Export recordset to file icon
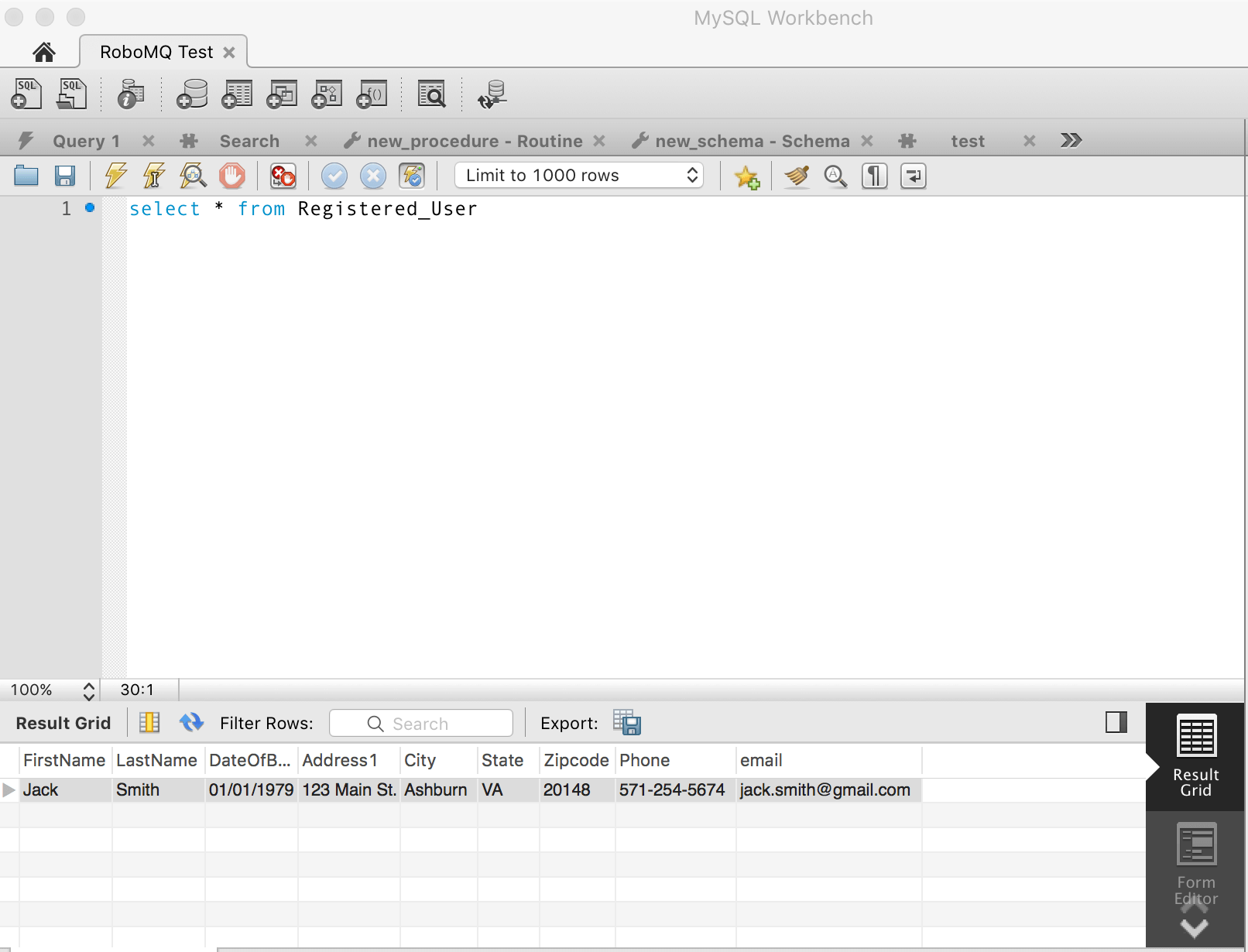The image size is (1248, 952). pos(627,723)
